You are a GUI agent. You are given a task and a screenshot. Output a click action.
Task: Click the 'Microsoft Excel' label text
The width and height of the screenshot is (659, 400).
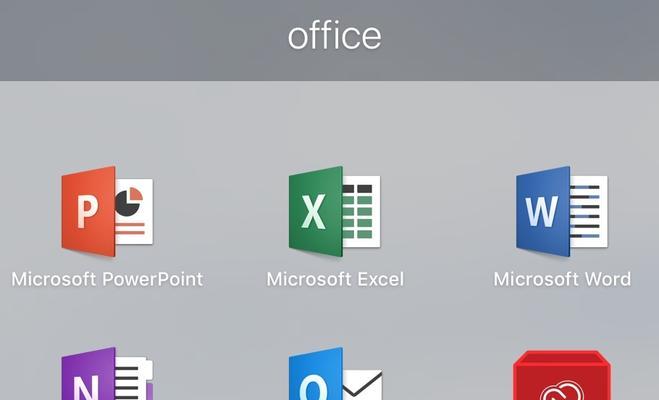click(x=335, y=279)
